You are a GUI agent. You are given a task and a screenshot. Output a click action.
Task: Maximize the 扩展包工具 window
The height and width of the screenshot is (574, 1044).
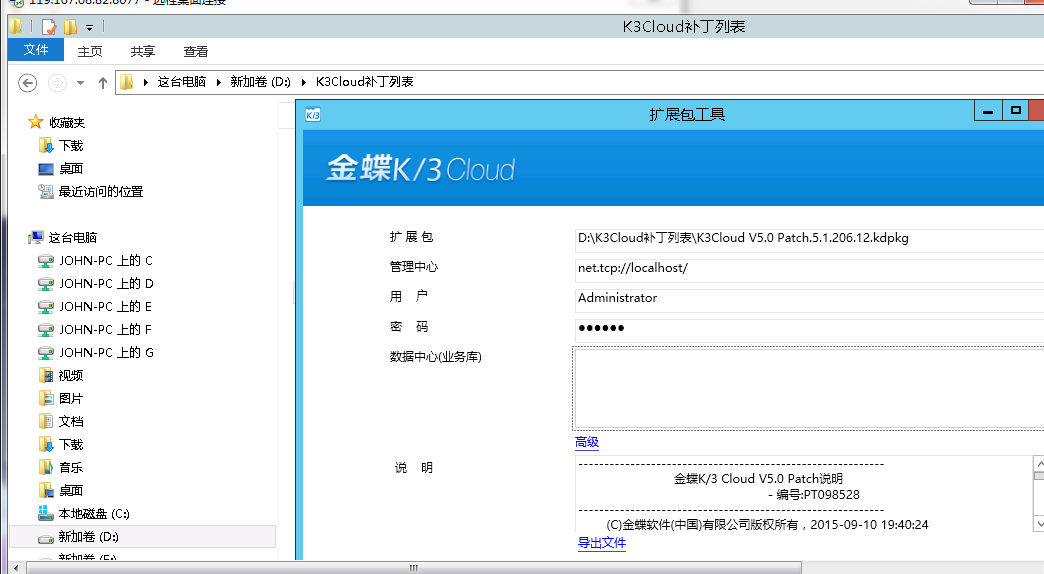click(1015, 111)
